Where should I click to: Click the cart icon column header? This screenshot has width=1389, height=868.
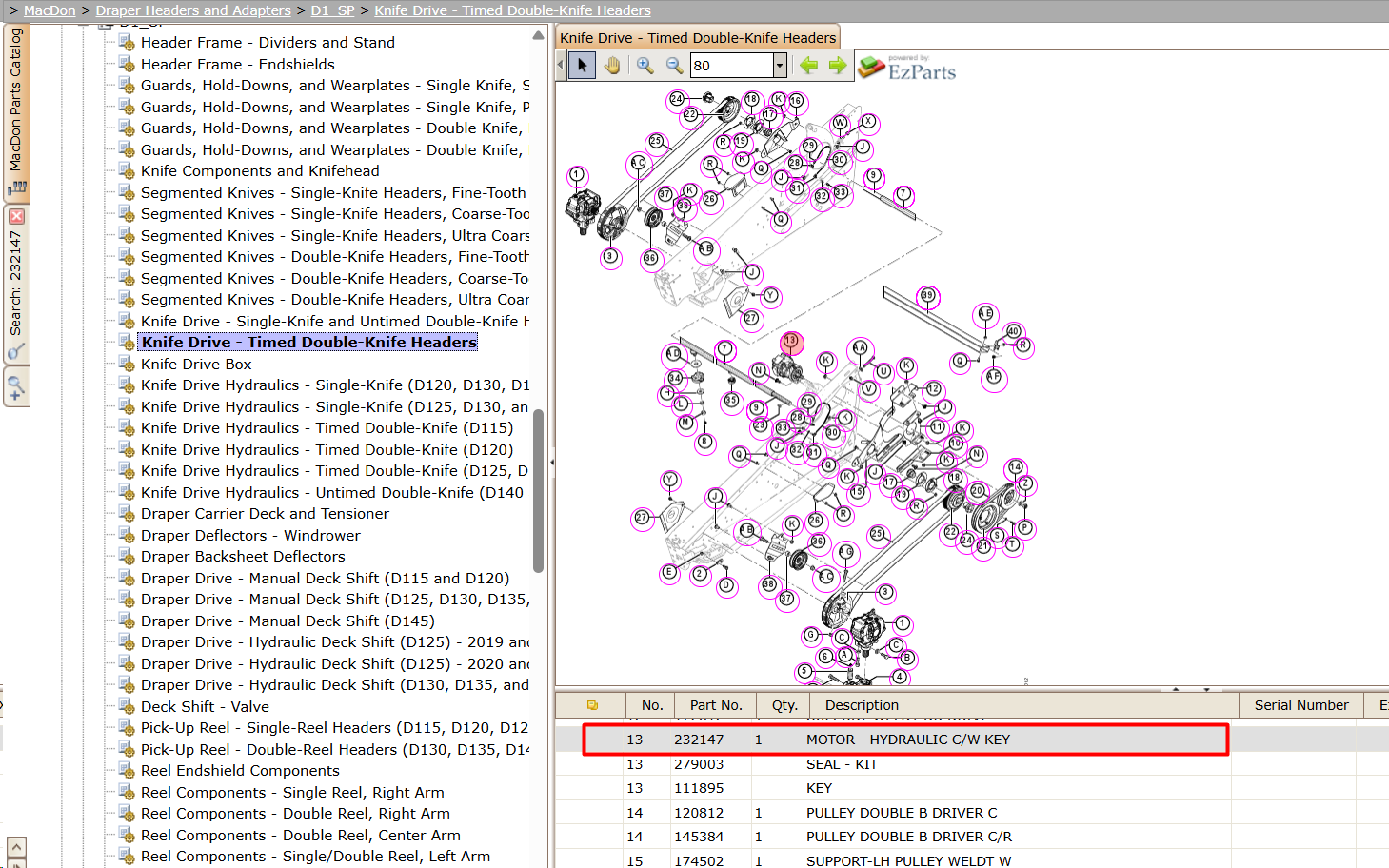pyautogui.click(x=592, y=705)
